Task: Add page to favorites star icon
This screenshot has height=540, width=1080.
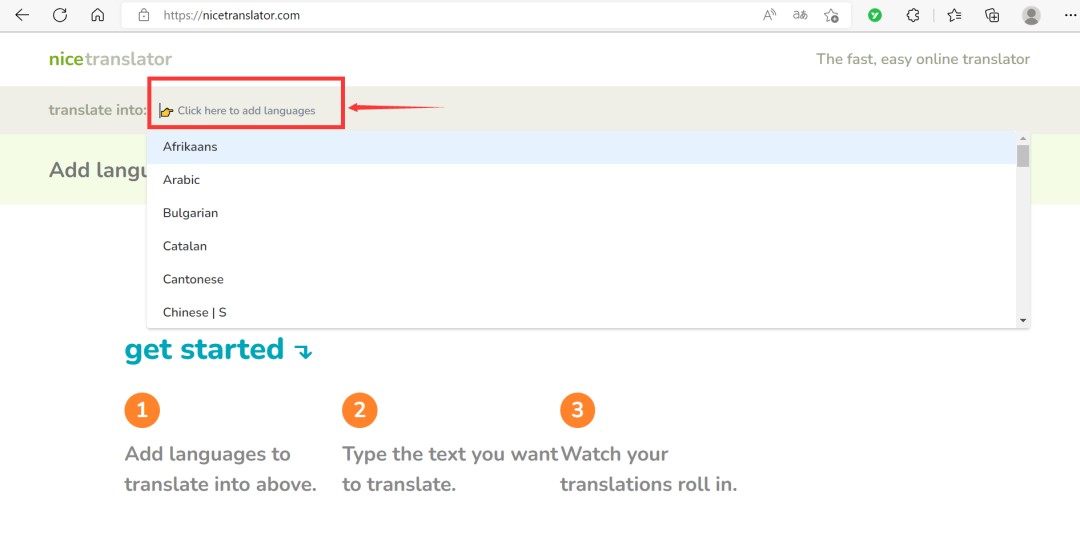Action: pyautogui.click(x=831, y=15)
